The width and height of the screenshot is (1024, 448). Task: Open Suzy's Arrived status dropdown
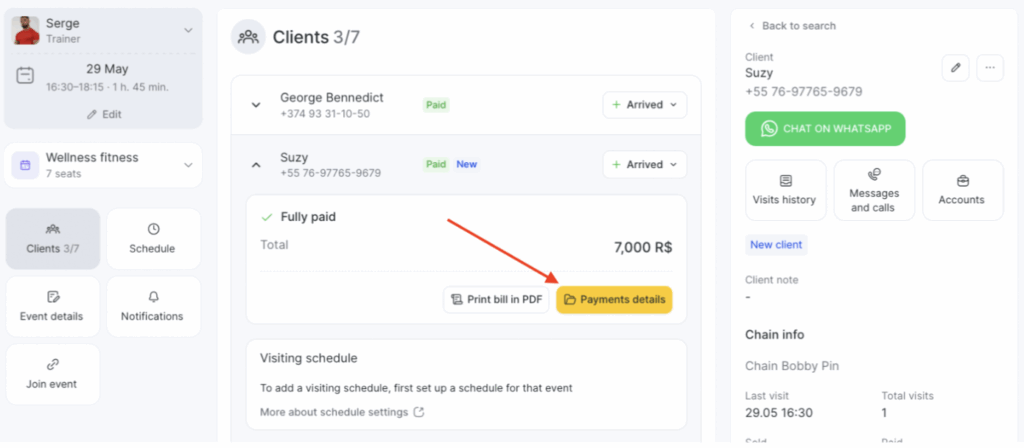click(644, 165)
